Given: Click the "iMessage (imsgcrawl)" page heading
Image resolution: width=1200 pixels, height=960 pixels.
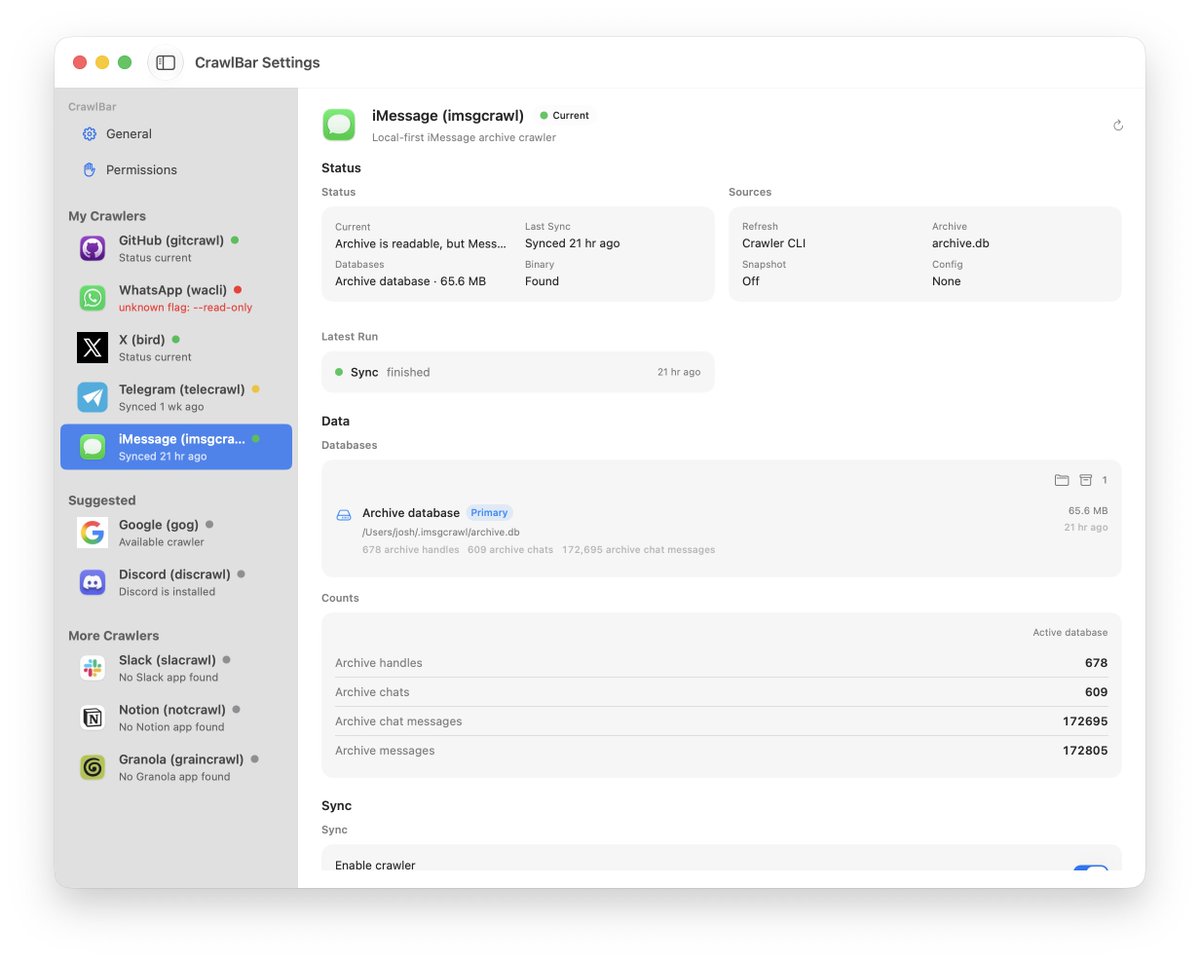Looking at the screenshot, I should [x=448, y=116].
